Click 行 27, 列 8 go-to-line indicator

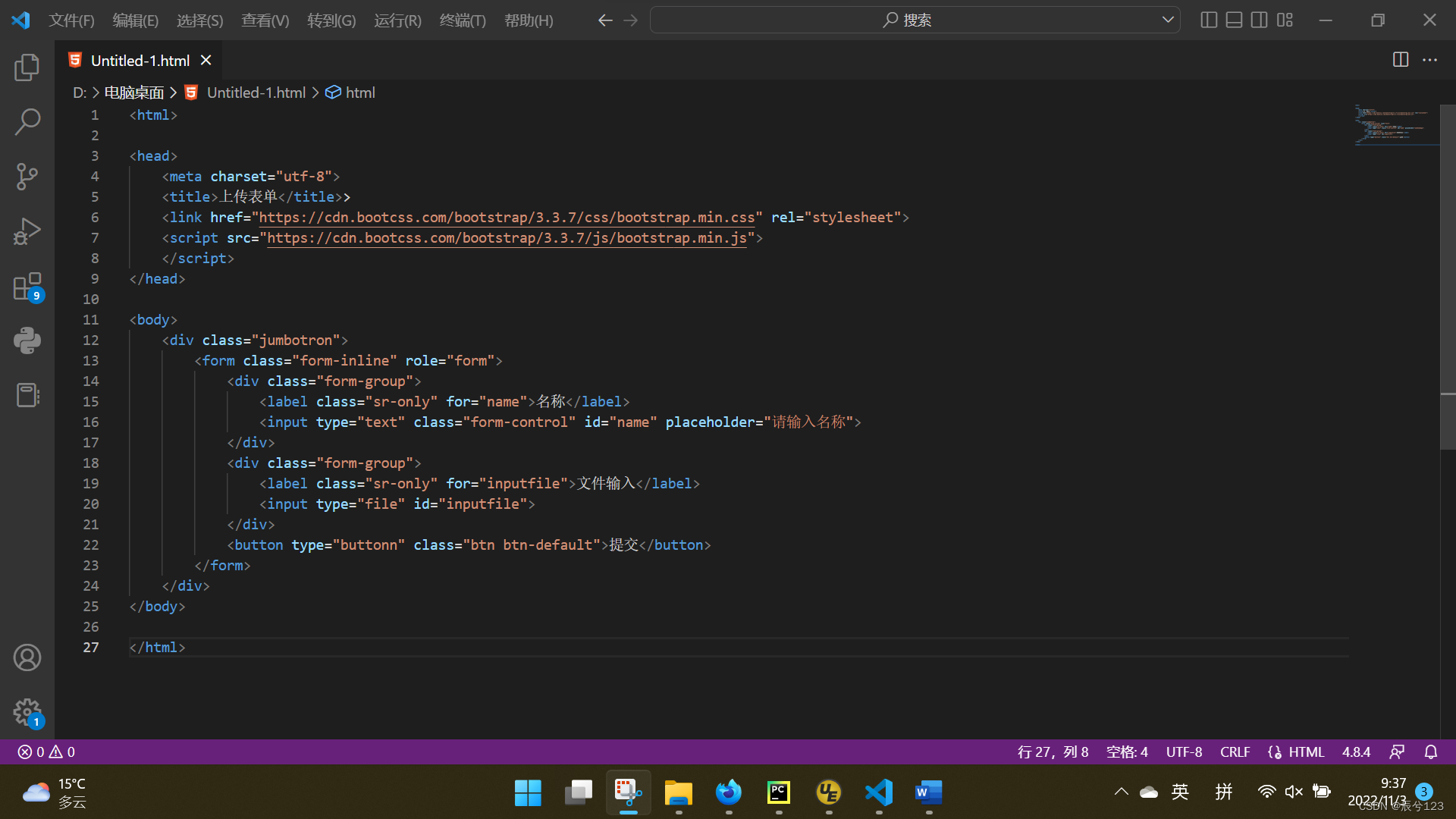1053,752
